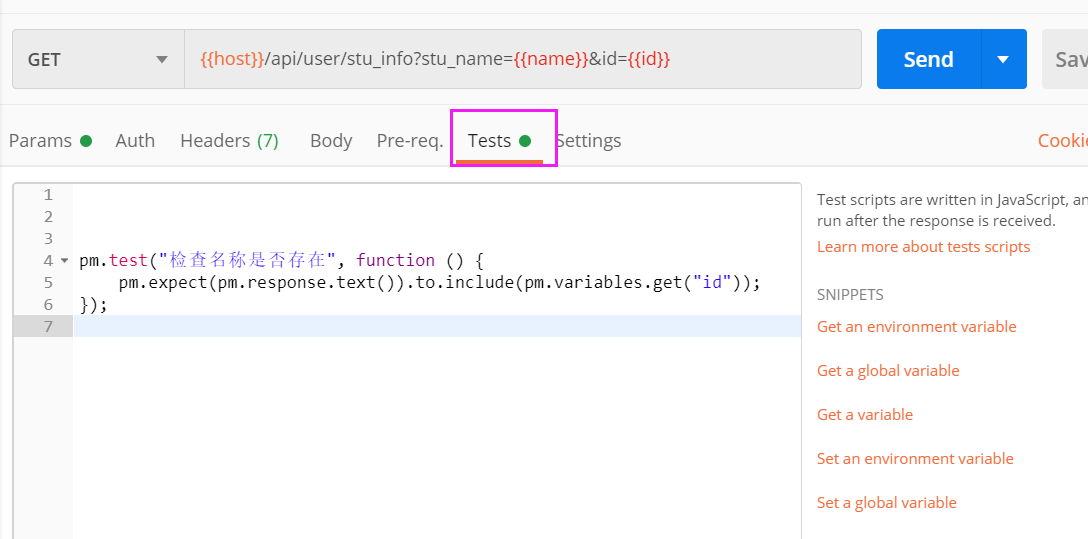1088x539 pixels.
Task: Insert Get a variable snippet
Action: point(865,415)
